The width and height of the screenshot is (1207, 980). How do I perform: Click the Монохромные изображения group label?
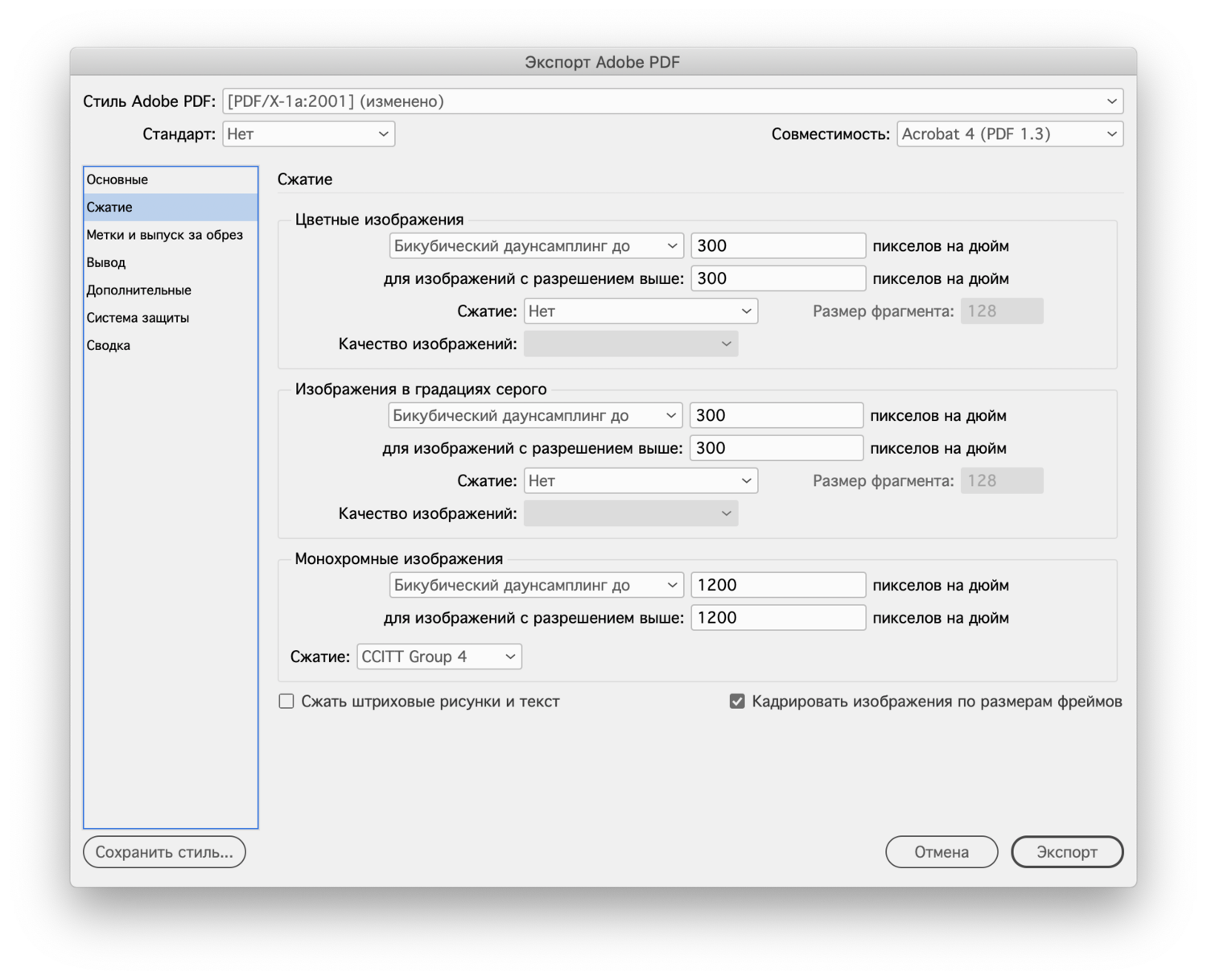pyautogui.click(x=399, y=558)
